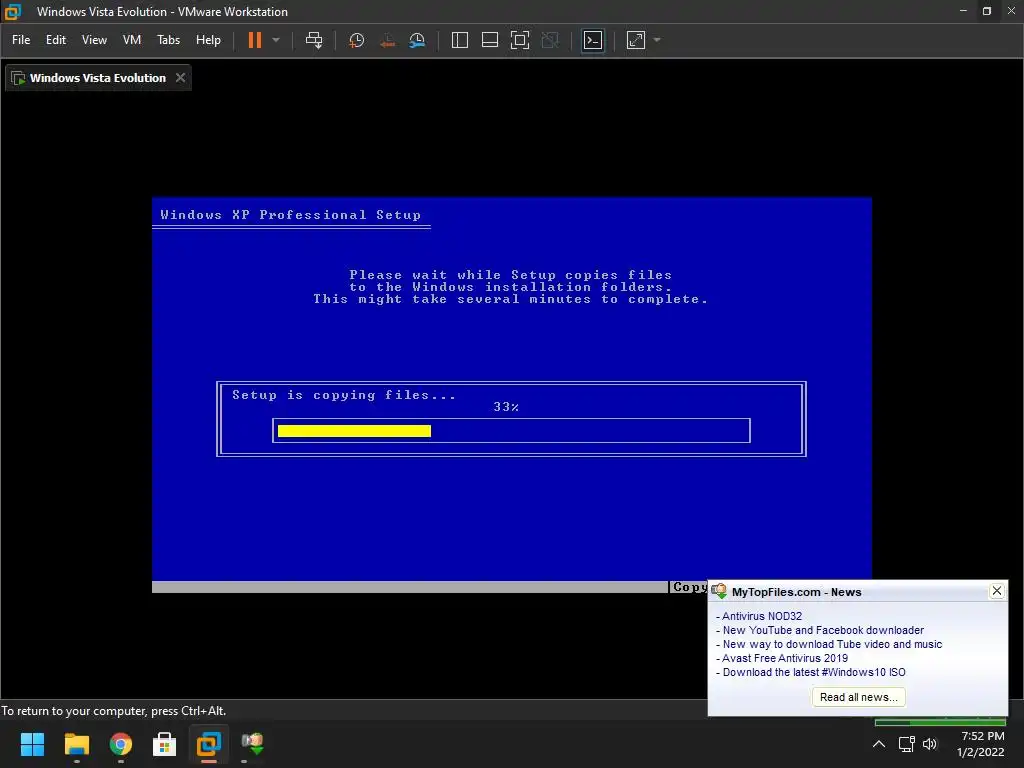Show hidden system tray icons

[x=879, y=744]
